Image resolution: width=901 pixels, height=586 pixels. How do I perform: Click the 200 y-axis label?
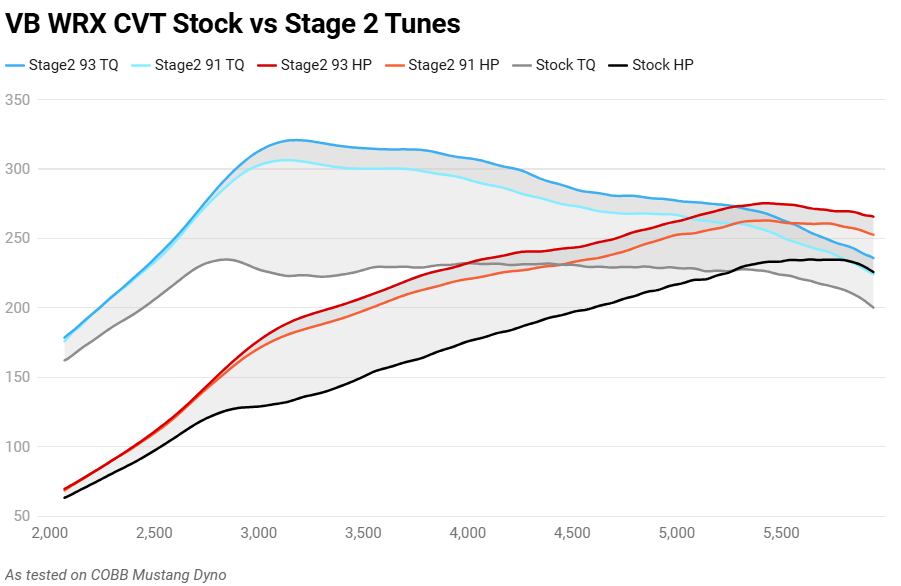[x=17, y=308]
